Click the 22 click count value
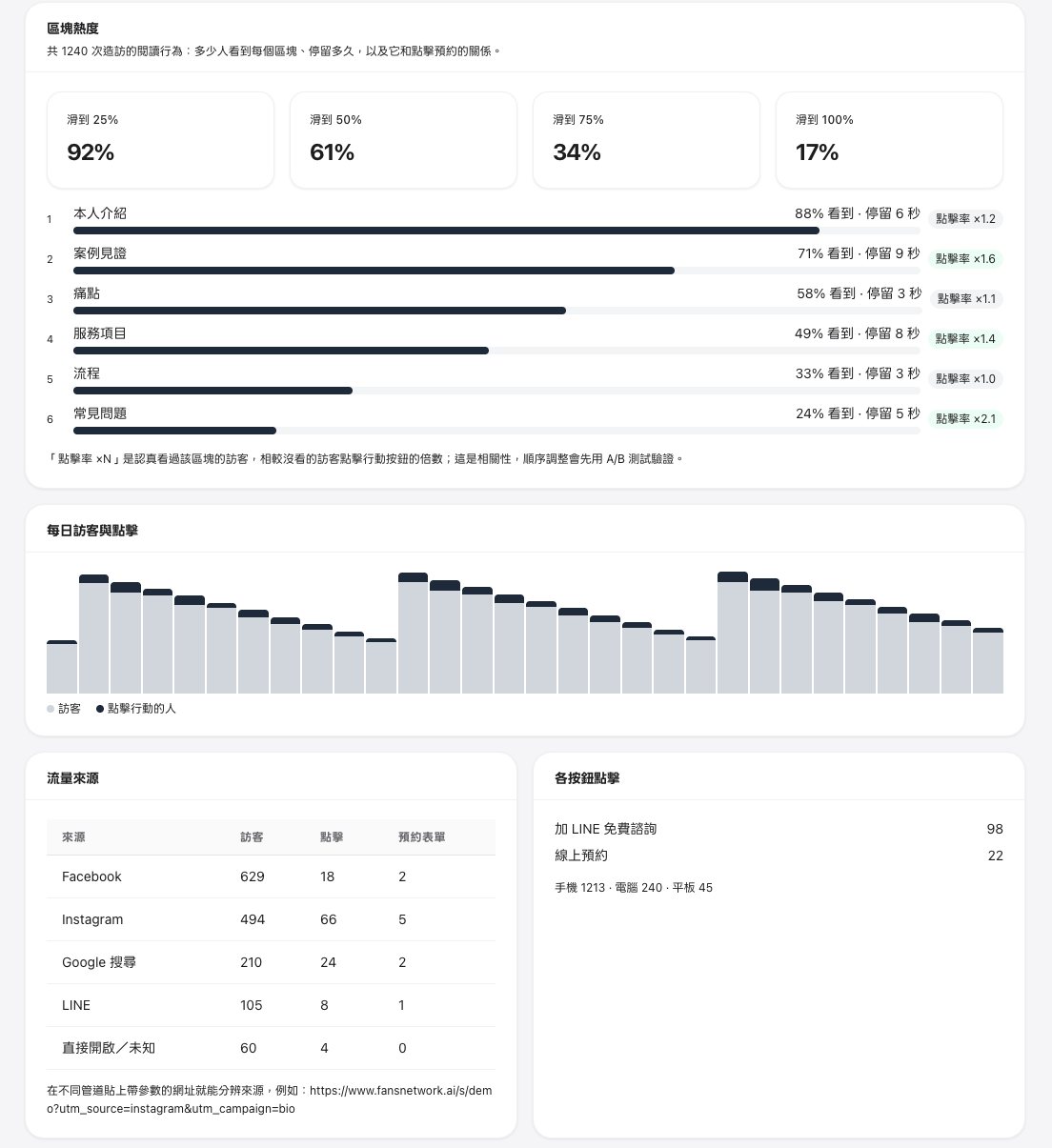This screenshot has width=1052, height=1148. coord(995,856)
